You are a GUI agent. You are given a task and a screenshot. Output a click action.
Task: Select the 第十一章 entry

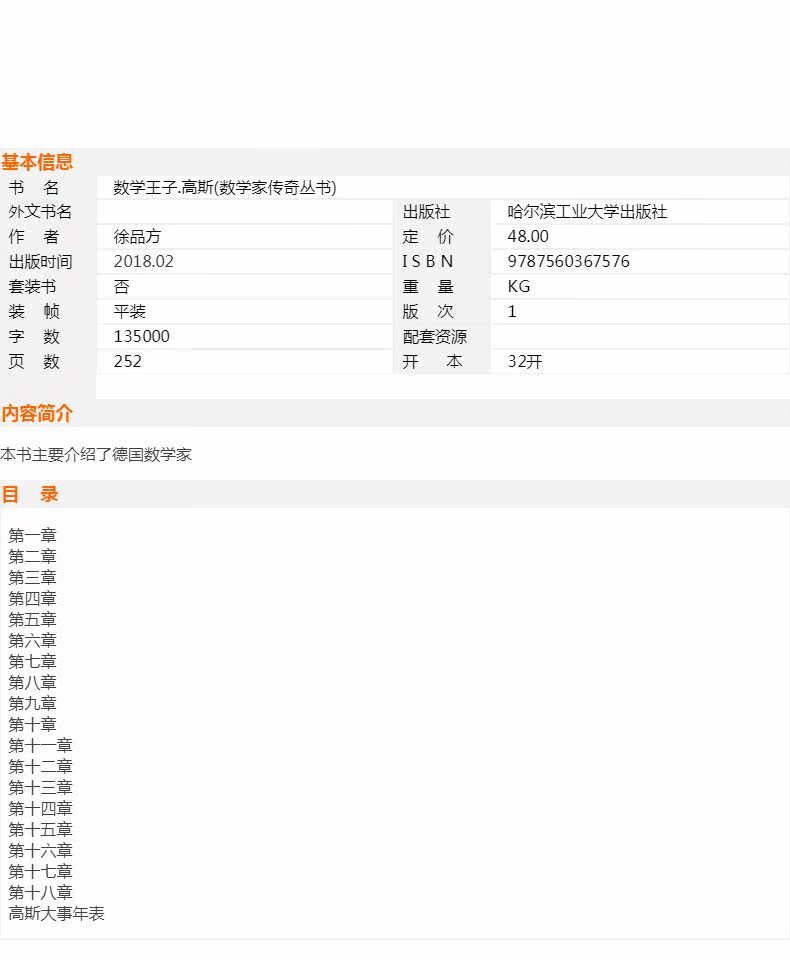point(40,745)
